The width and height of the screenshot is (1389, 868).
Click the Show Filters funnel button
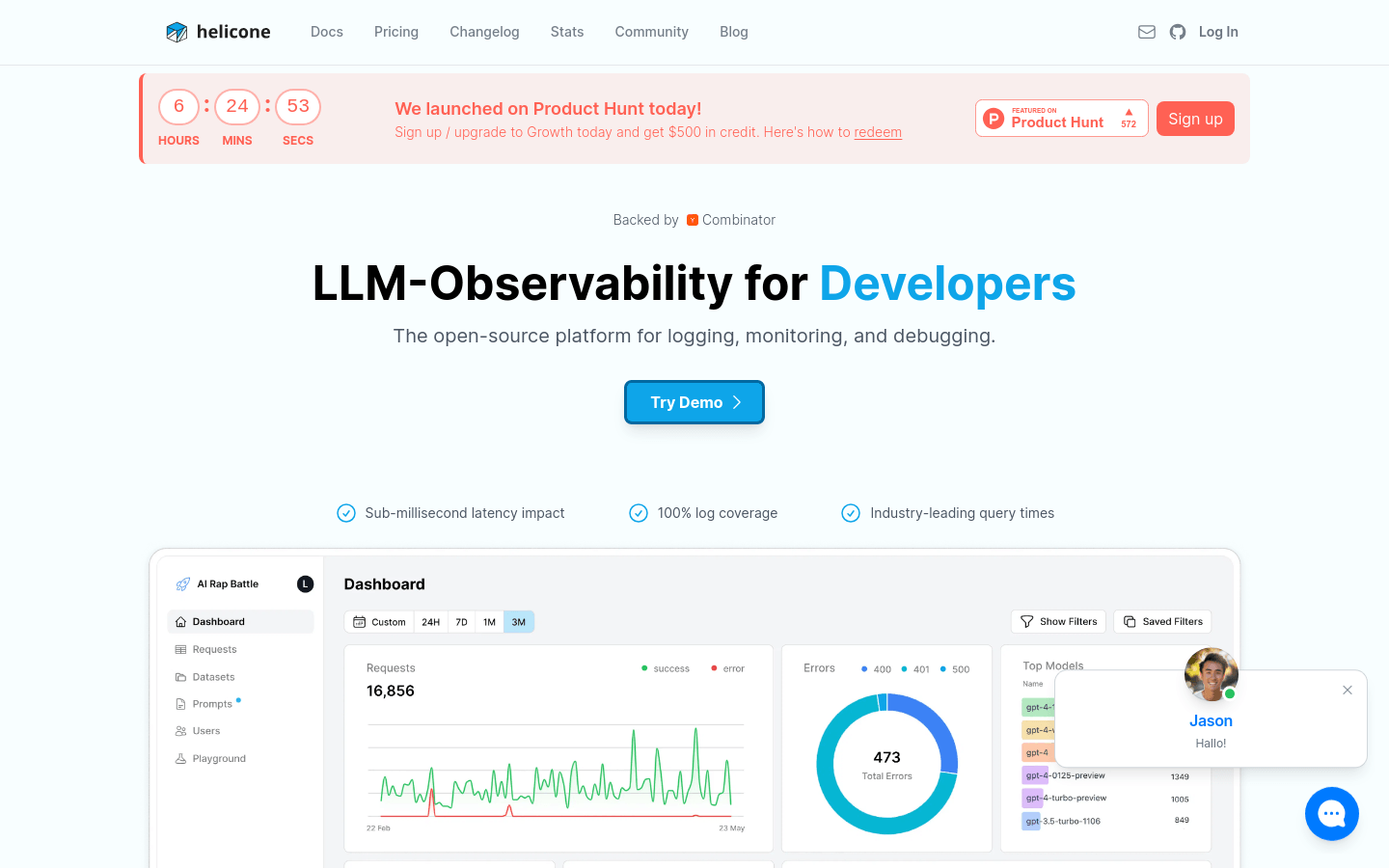(x=1058, y=622)
